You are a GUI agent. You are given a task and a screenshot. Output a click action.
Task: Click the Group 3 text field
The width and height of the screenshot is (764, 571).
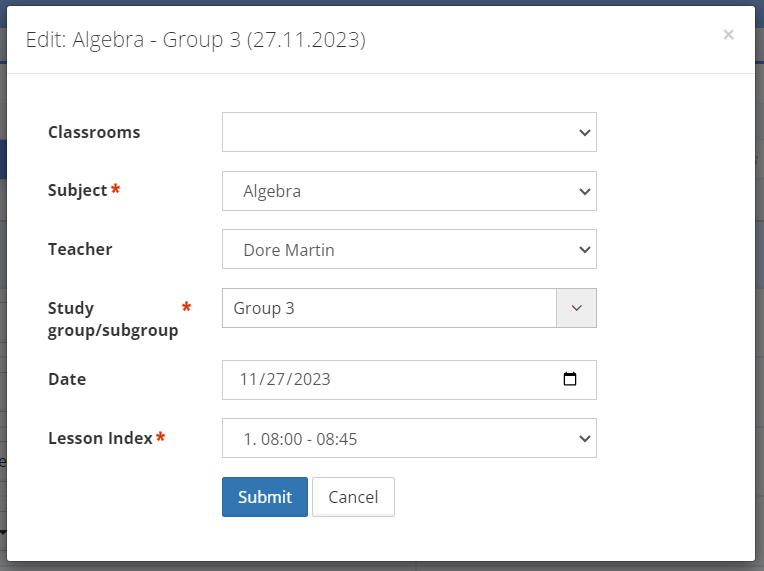pyautogui.click(x=389, y=308)
